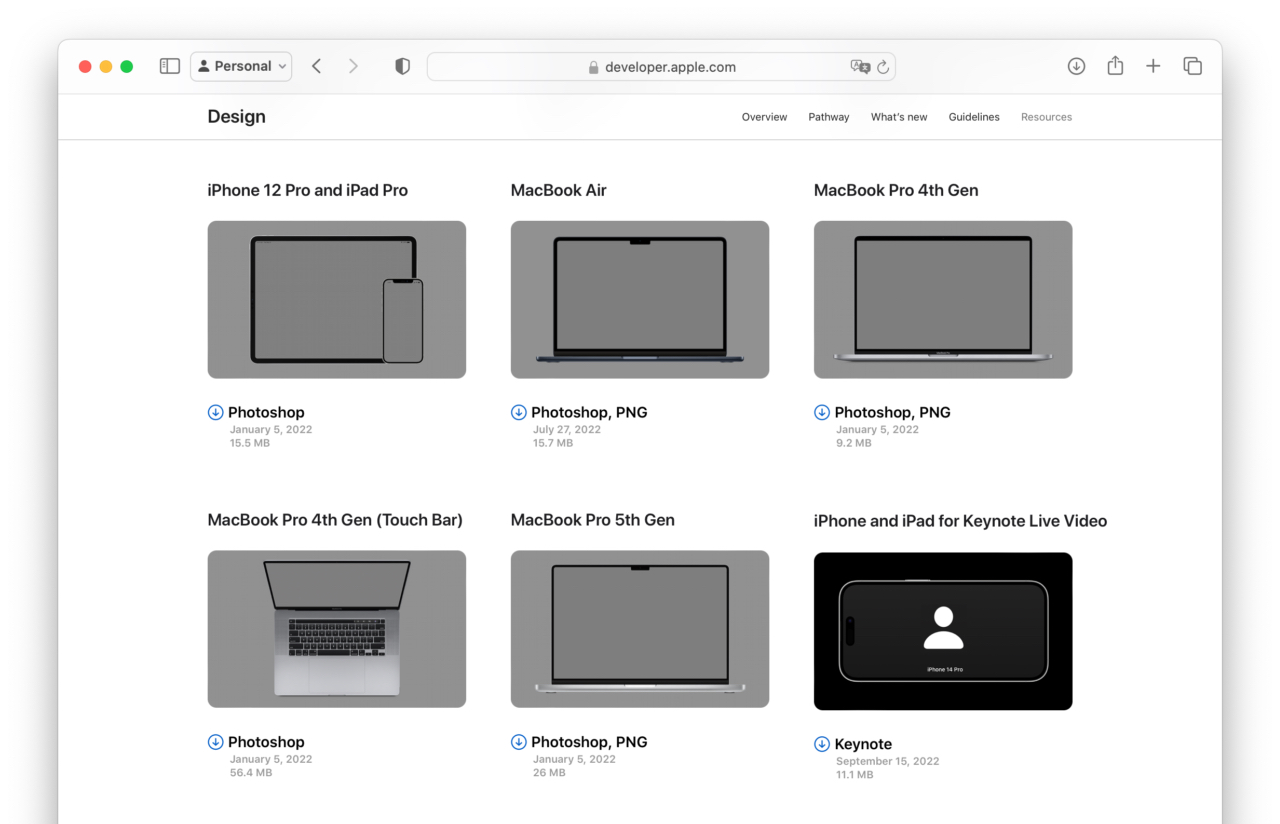The image size is (1280, 824).
Task: Click iPhone and iPad for Keynote Live Video heading
Action: point(960,521)
